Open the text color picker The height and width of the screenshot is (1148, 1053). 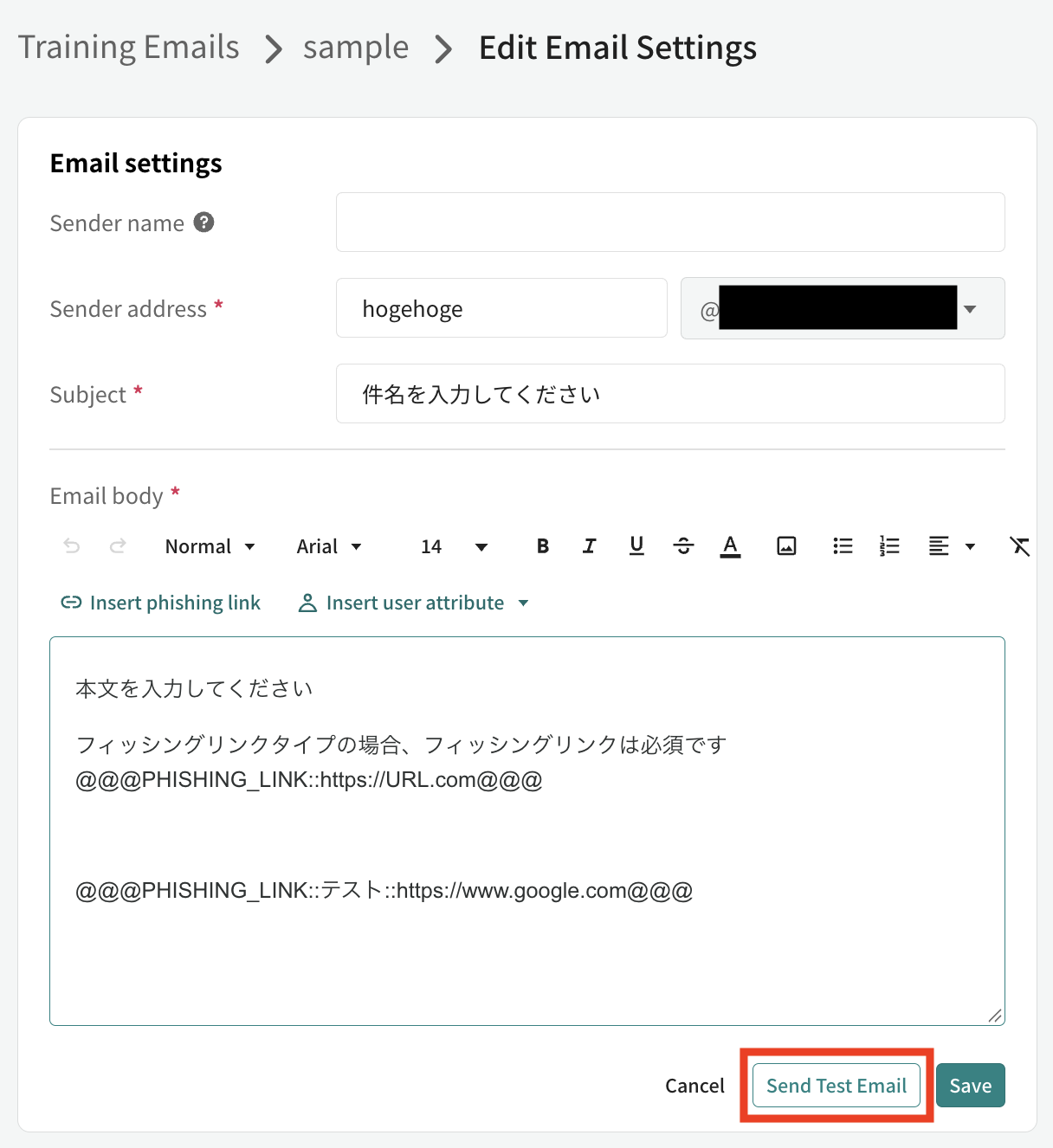point(730,546)
